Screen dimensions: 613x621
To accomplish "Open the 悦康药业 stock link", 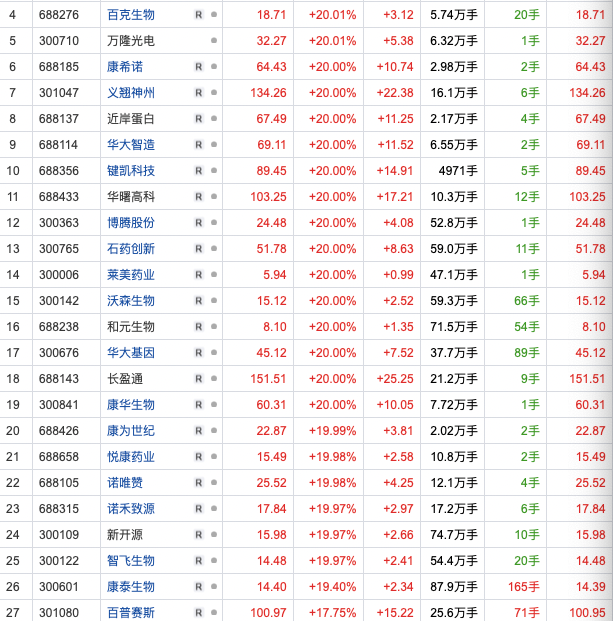I will point(131,457).
